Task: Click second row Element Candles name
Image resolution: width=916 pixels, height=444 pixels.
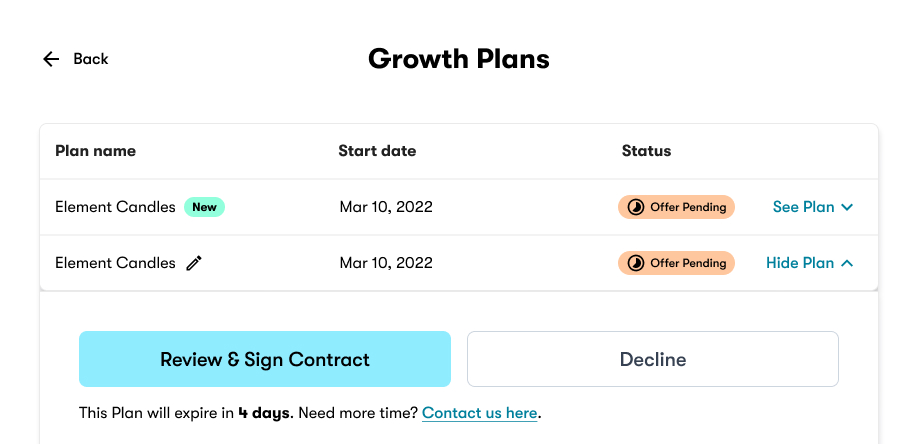Action: pyautogui.click(x=115, y=263)
